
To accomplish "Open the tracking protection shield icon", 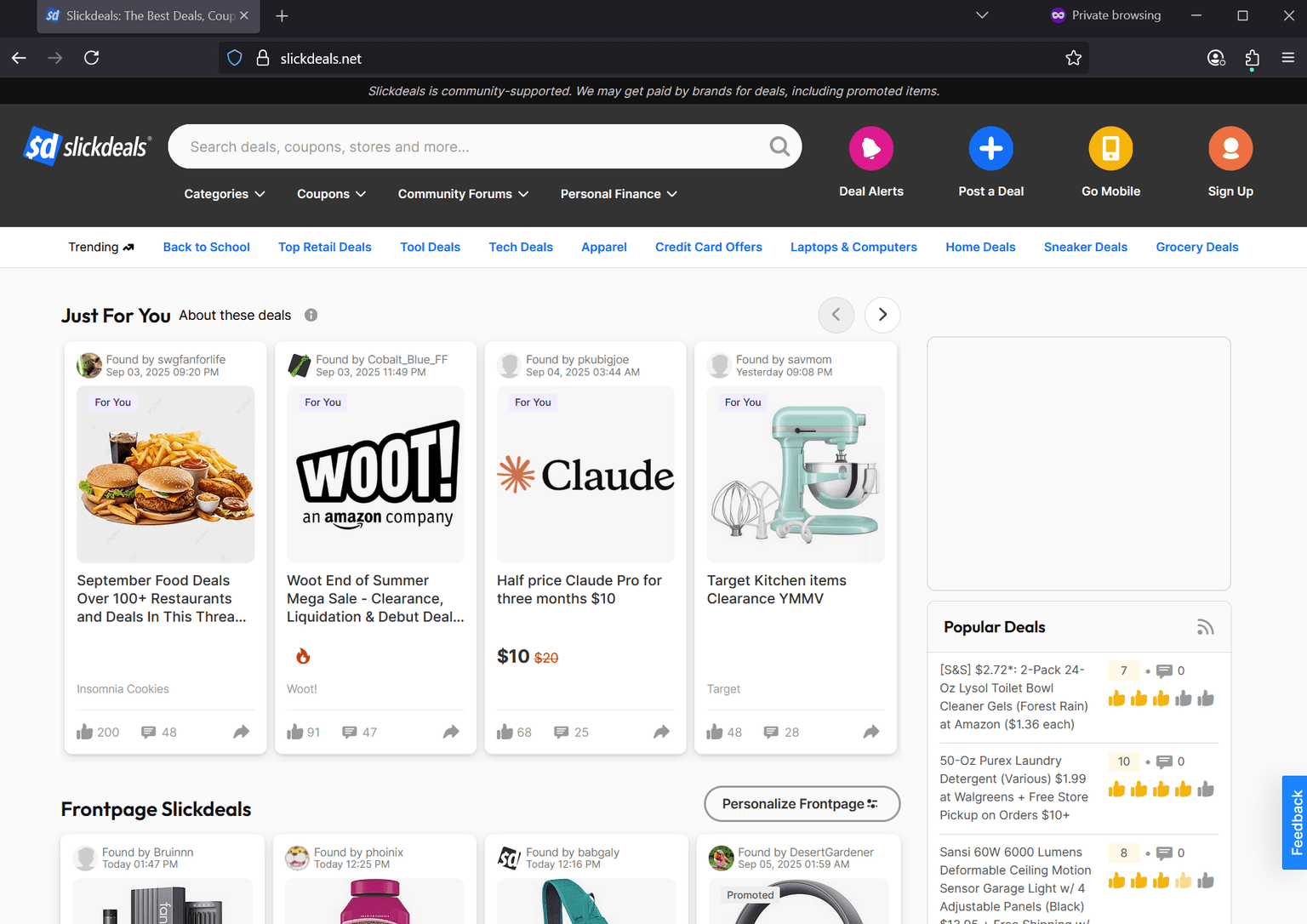I will 234,57.
